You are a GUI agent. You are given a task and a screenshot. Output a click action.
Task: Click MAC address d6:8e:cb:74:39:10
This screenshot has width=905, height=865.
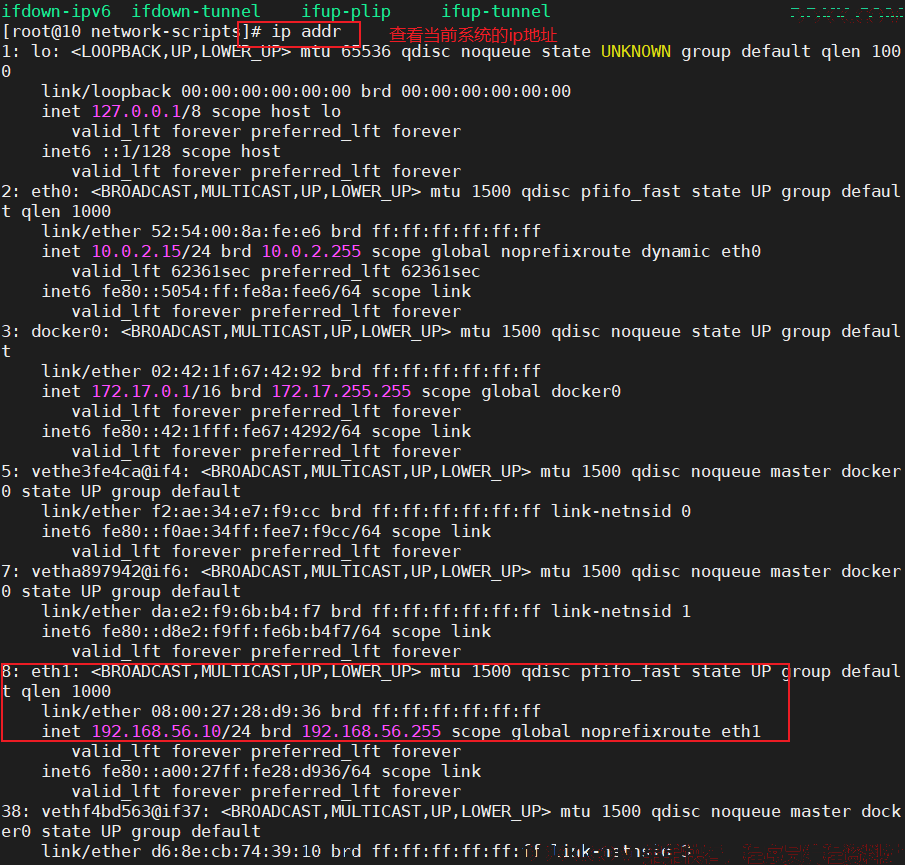pyautogui.click(x=236, y=852)
